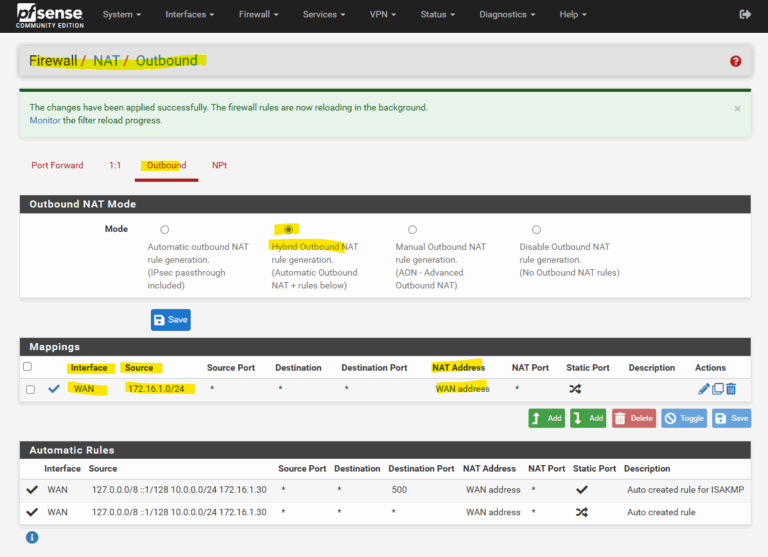Open the Firewall dropdown menu
Viewport: 768px width, 557px height.
[258, 15]
